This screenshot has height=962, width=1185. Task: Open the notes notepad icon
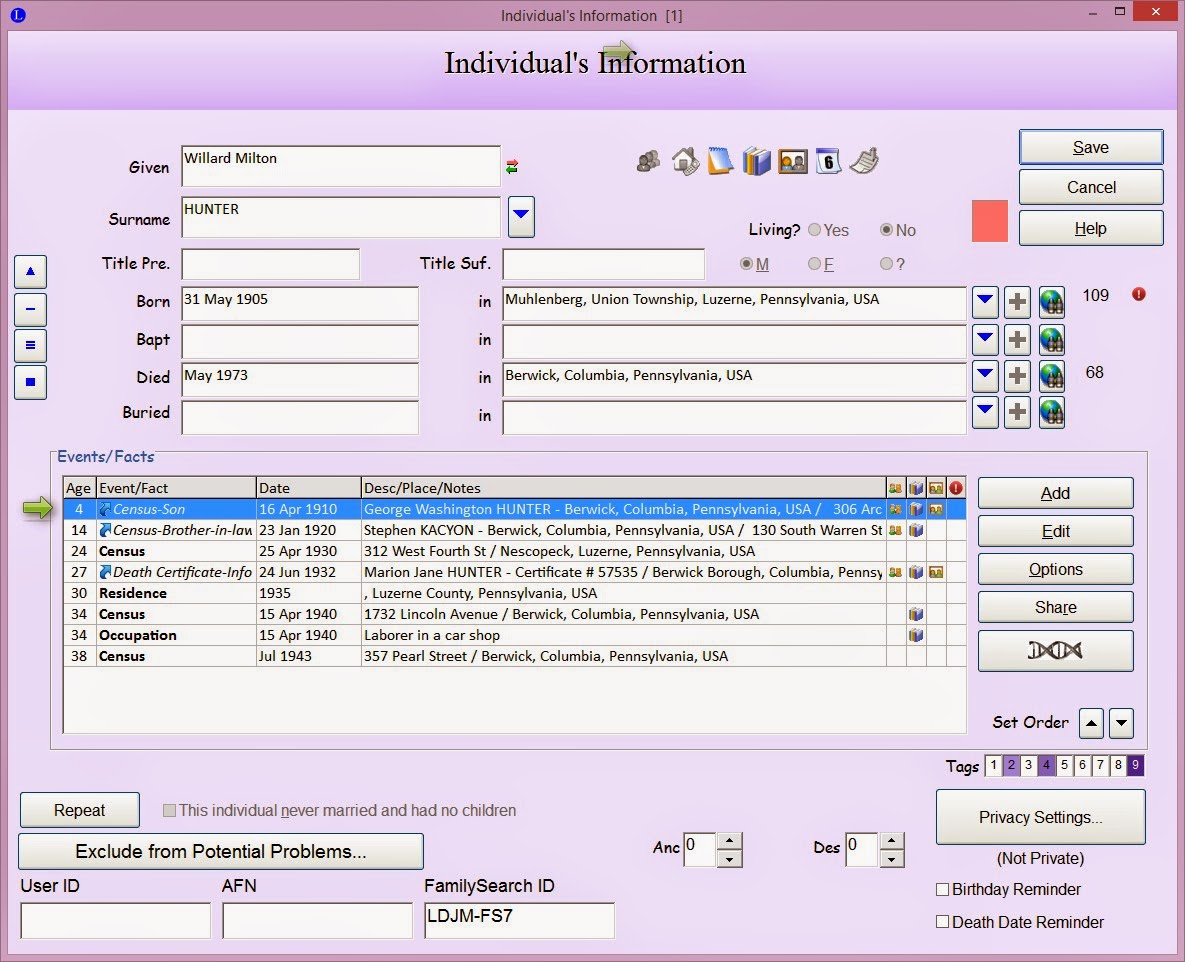click(x=721, y=161)
